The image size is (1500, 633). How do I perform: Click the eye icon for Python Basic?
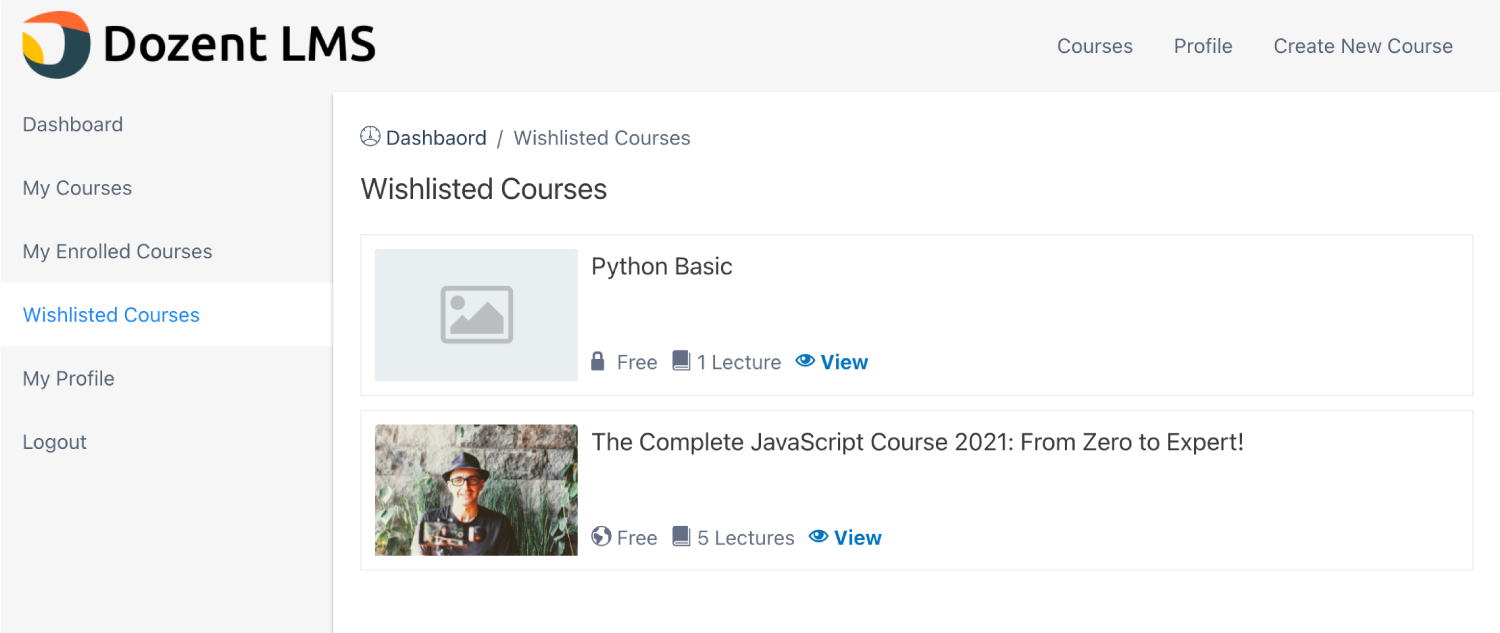[x=805, y=361]
